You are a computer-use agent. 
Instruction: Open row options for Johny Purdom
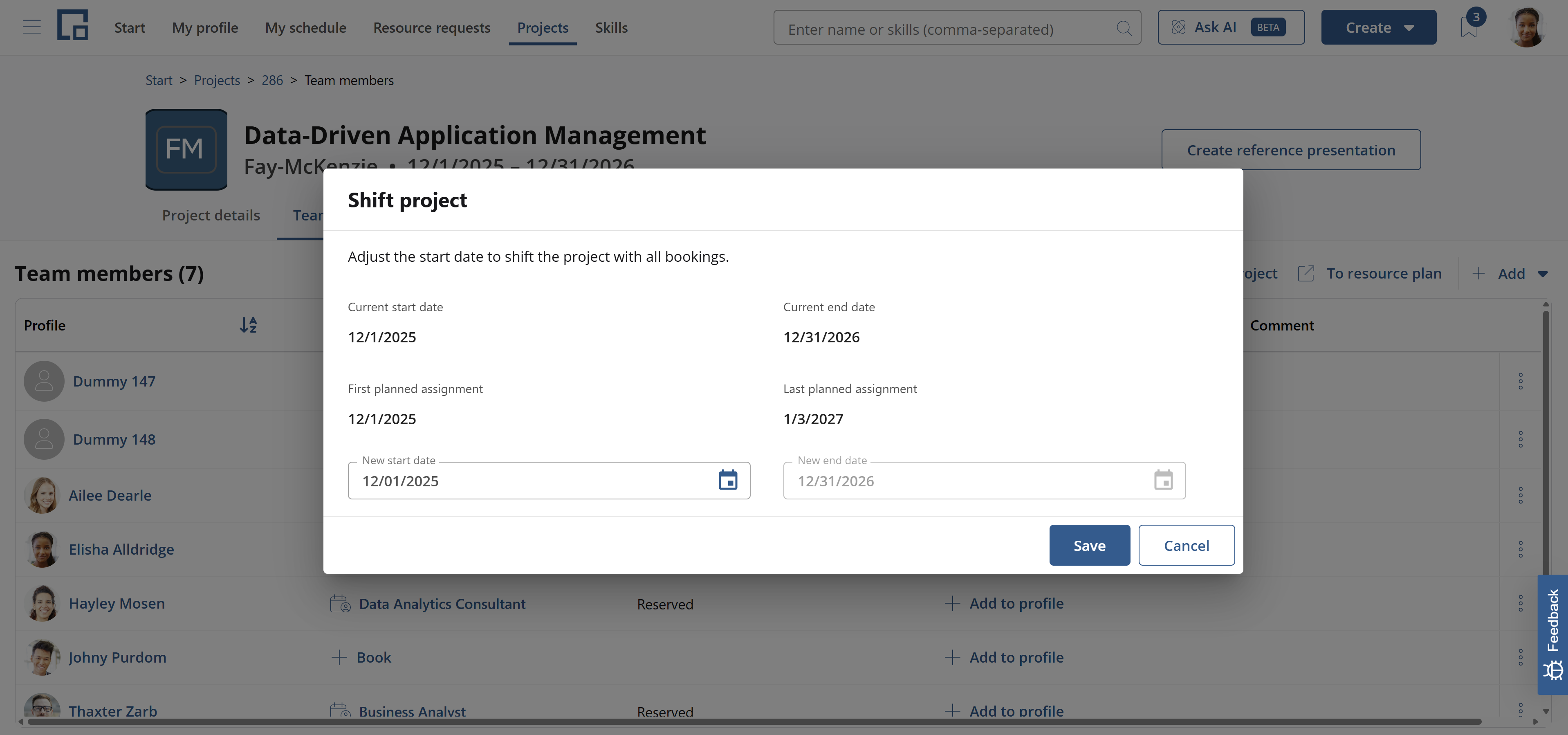click(1520, 657)
